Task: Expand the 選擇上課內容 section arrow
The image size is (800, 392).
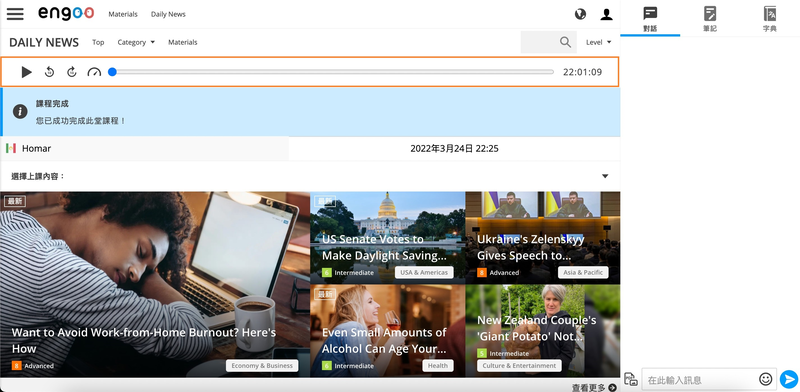Action: click(605, 176)
